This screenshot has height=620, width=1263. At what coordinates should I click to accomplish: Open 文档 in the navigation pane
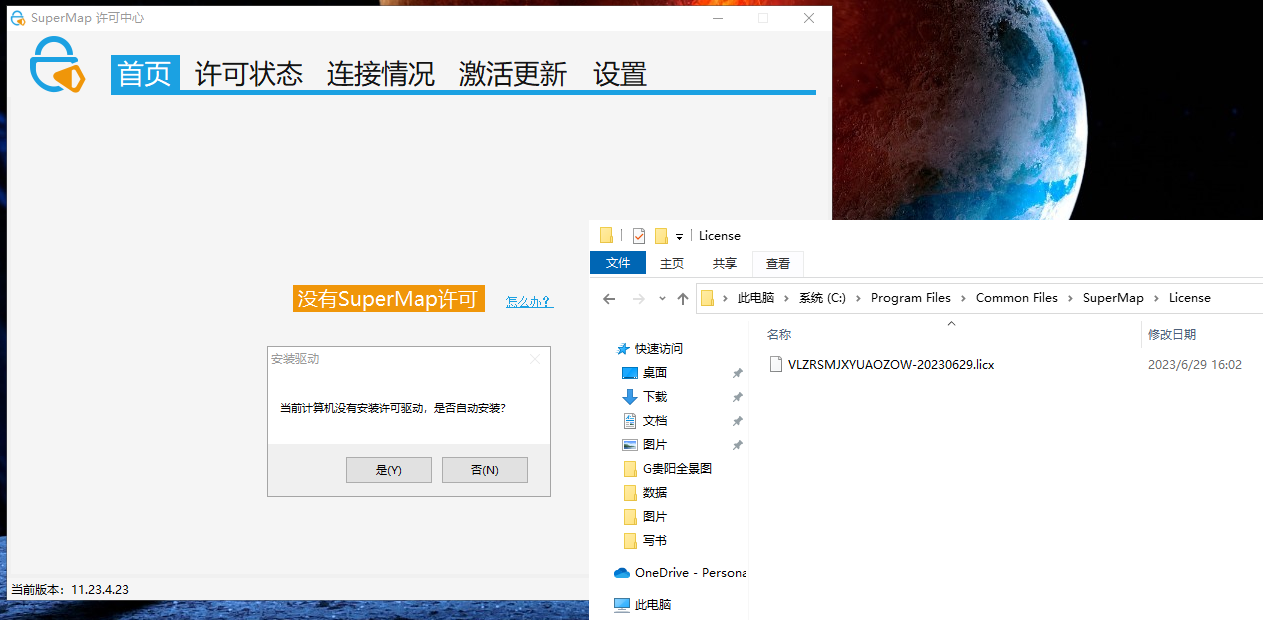(x=655, y=420)
